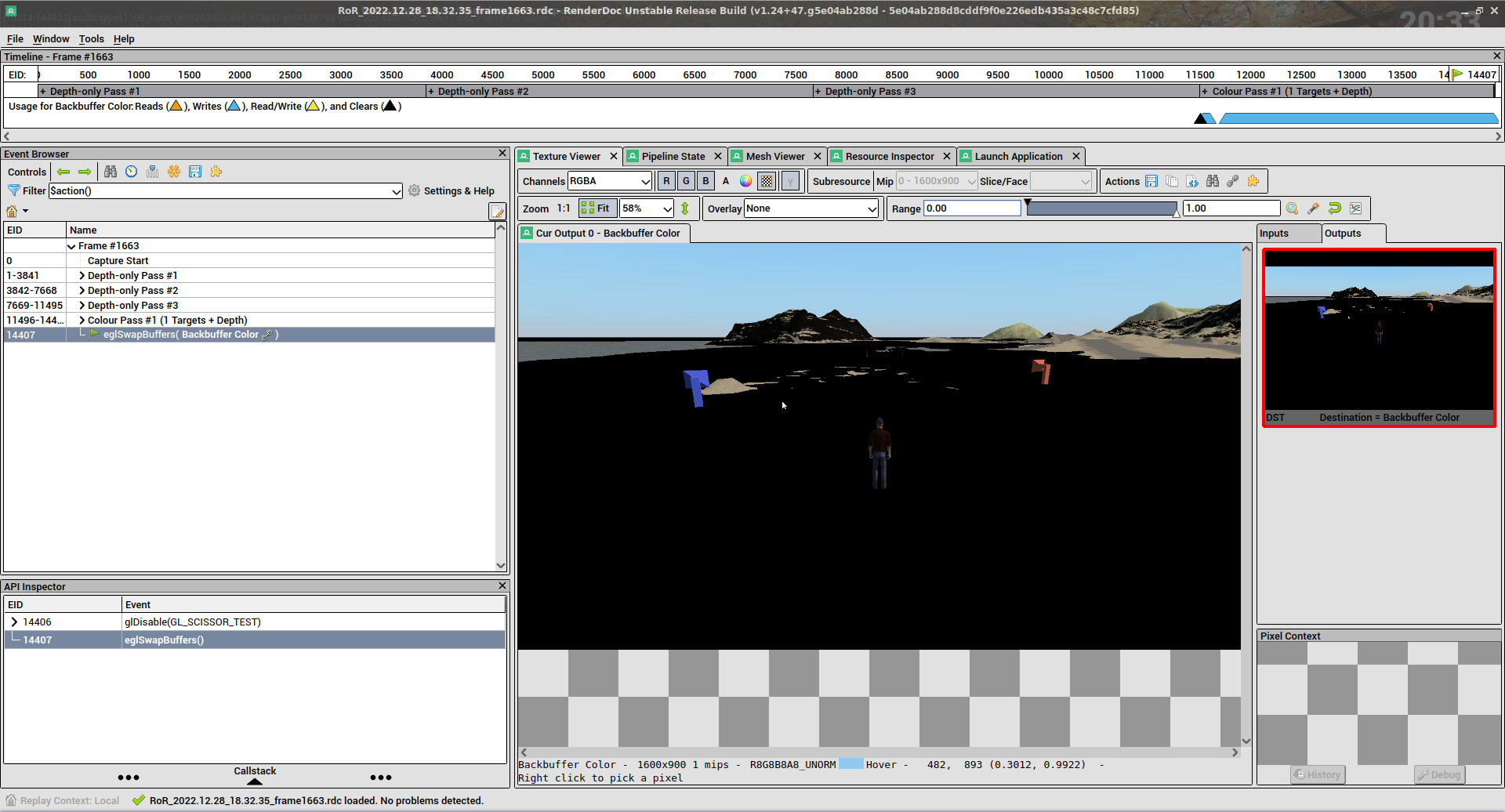Viewport: 1505px width, 812px height.
Task: Enable the gamma correction toggle
Action: [x=790, y=180]
